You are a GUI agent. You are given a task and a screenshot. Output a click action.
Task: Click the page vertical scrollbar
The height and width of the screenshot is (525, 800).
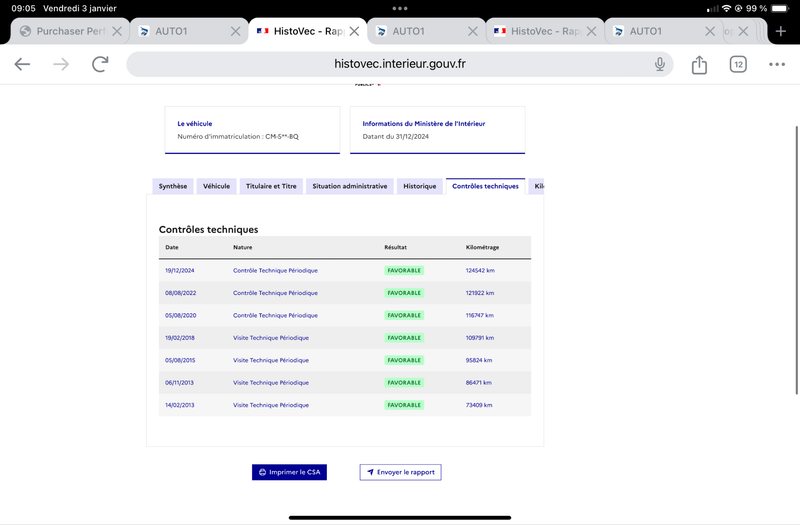[x=796, y=260]
